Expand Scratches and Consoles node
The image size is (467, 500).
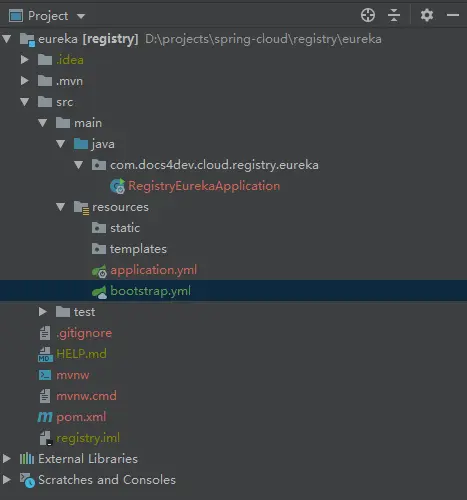(x=6, y=480)
